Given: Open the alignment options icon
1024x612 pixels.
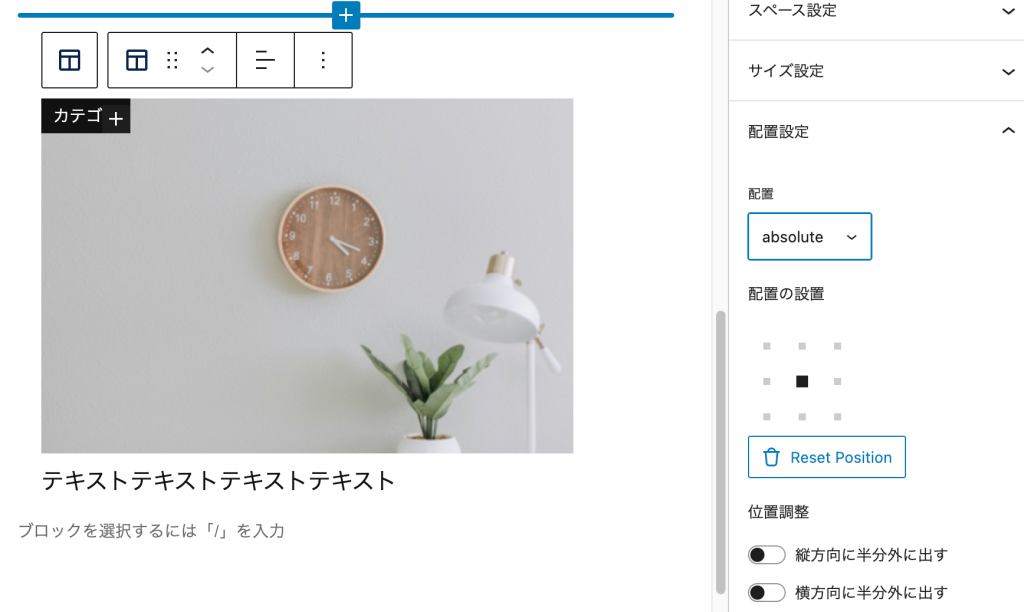Looking at the screenshot, I should pos(265,60).
